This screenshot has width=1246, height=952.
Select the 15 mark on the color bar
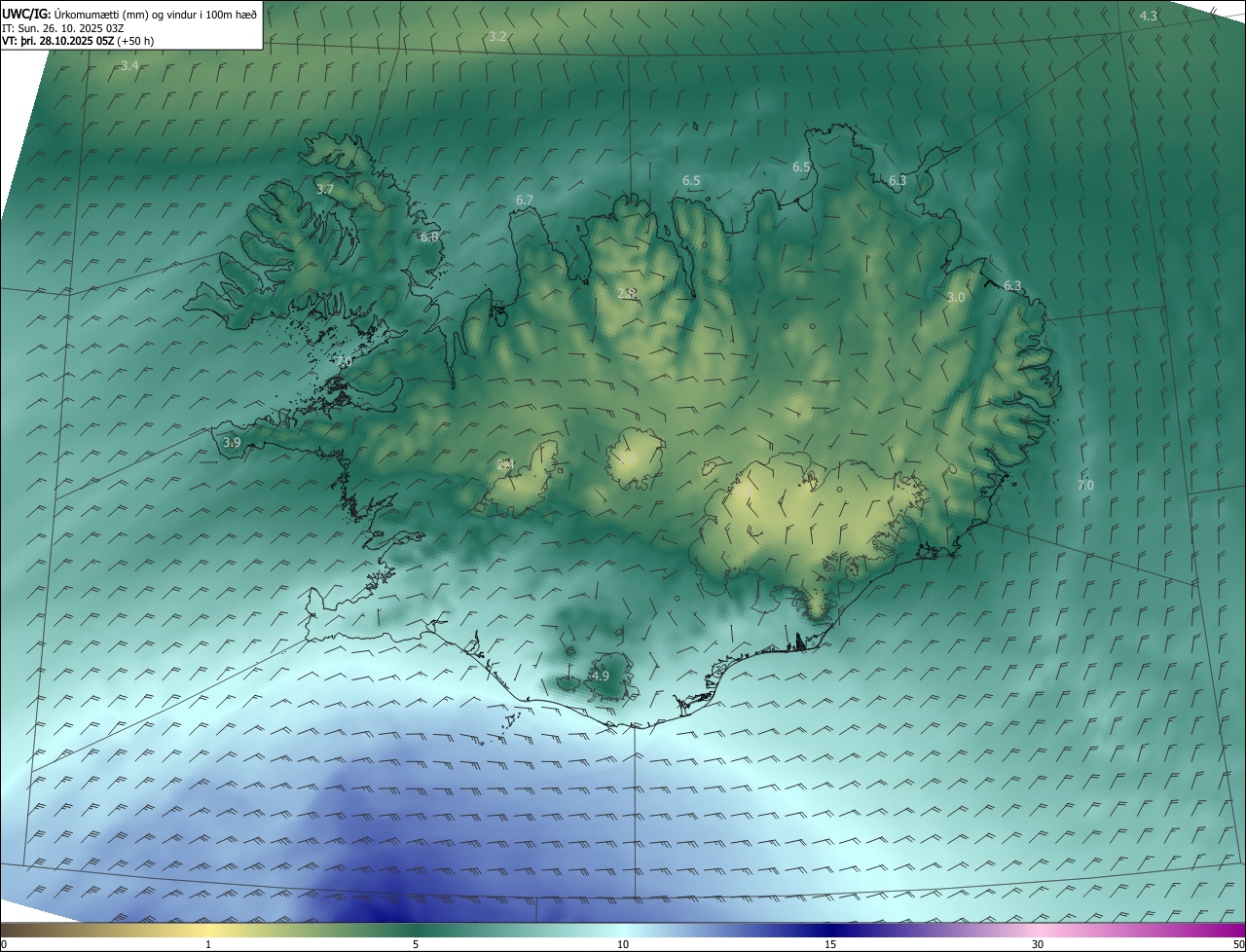click(x=830, y=944)
